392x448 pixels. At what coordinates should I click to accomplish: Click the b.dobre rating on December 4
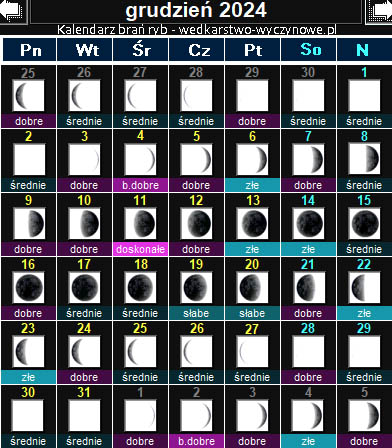140,185
